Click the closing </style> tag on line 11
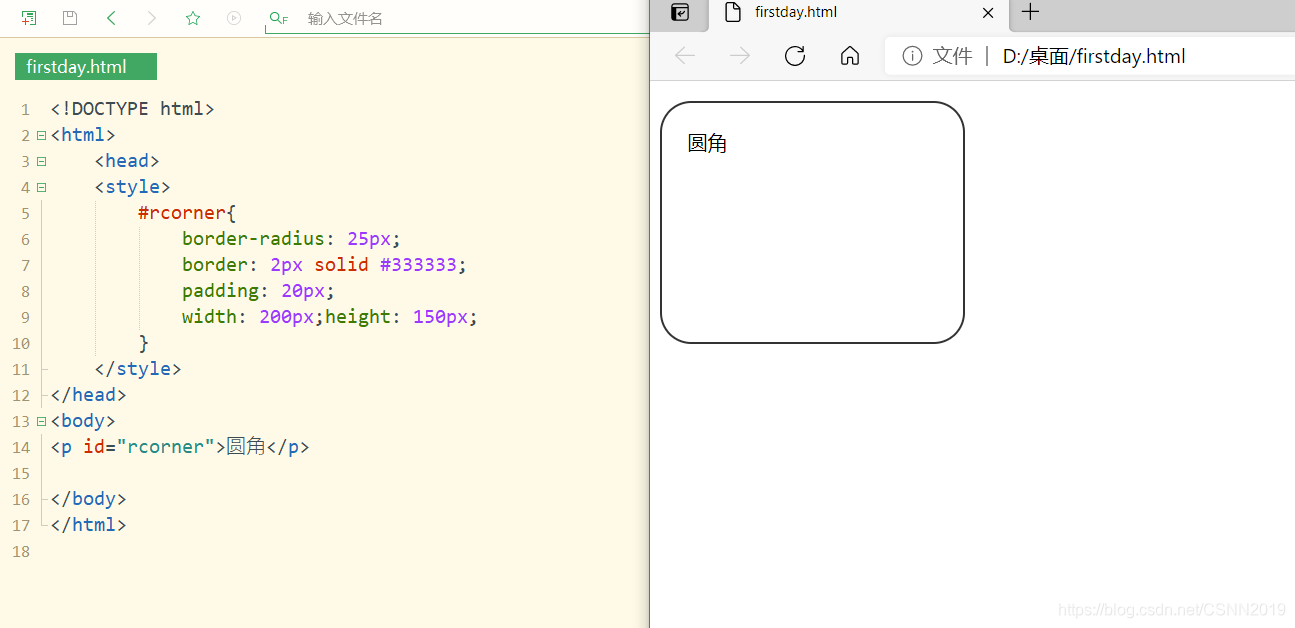The image size is (1295, 628). (138, 369)
